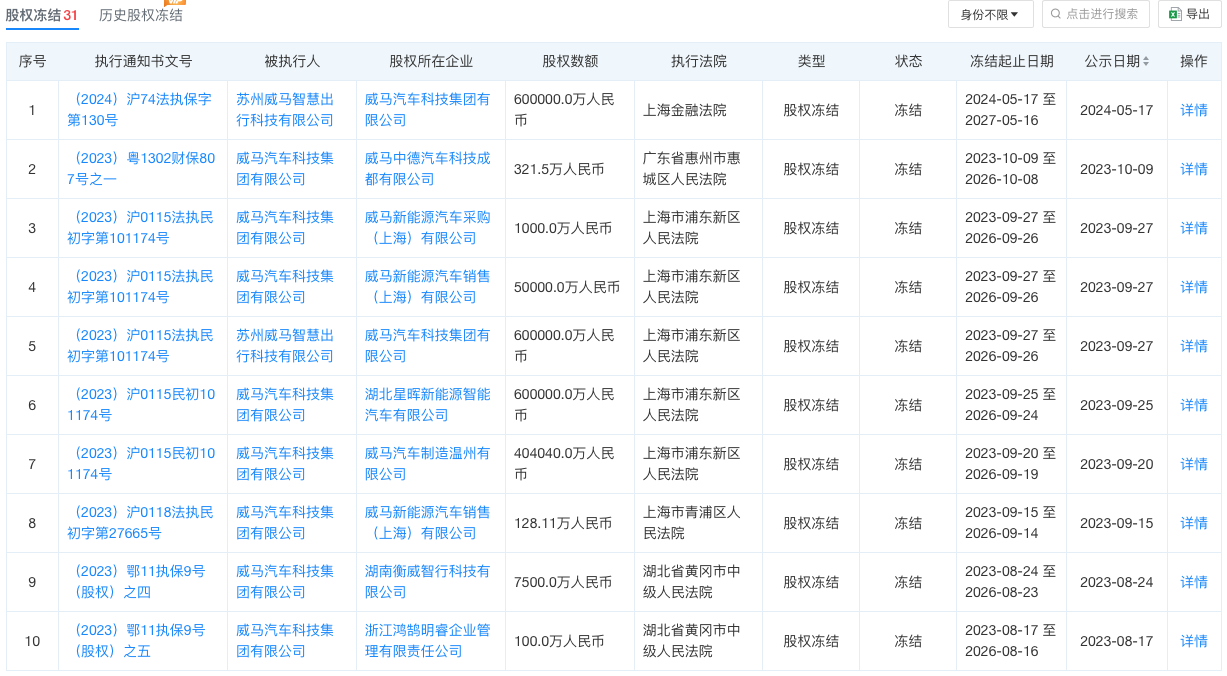Sort by 公示日期 using the sort arrows
1227x676 pixels.
(1146, 61)
